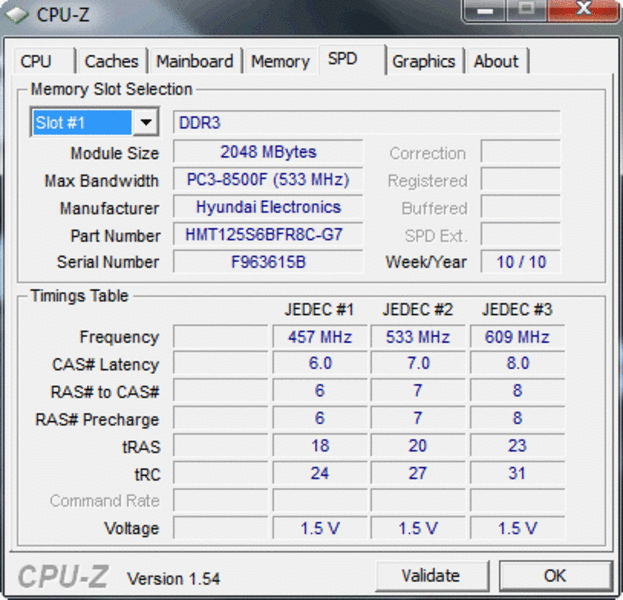Image resolution: width=623 pixels, height=600 pixels.
Task: Click the 2048 MBytes module size value
Action: [268, 152]
